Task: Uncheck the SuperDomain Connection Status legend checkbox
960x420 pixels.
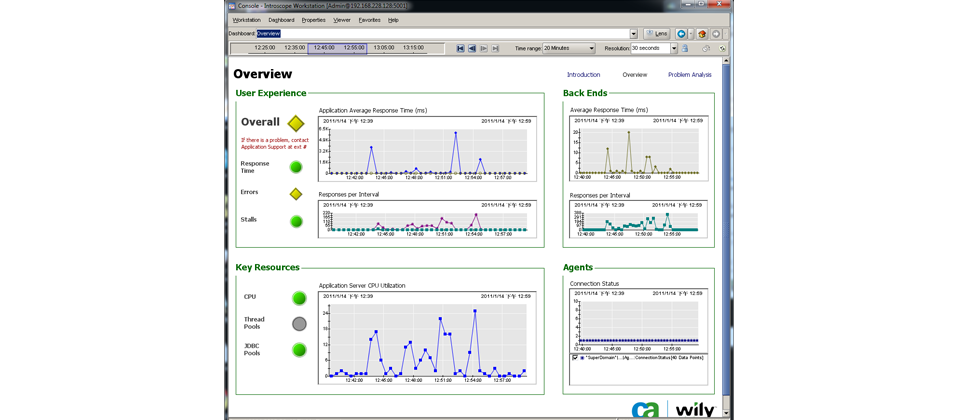Action: click(x=574, y=357)
